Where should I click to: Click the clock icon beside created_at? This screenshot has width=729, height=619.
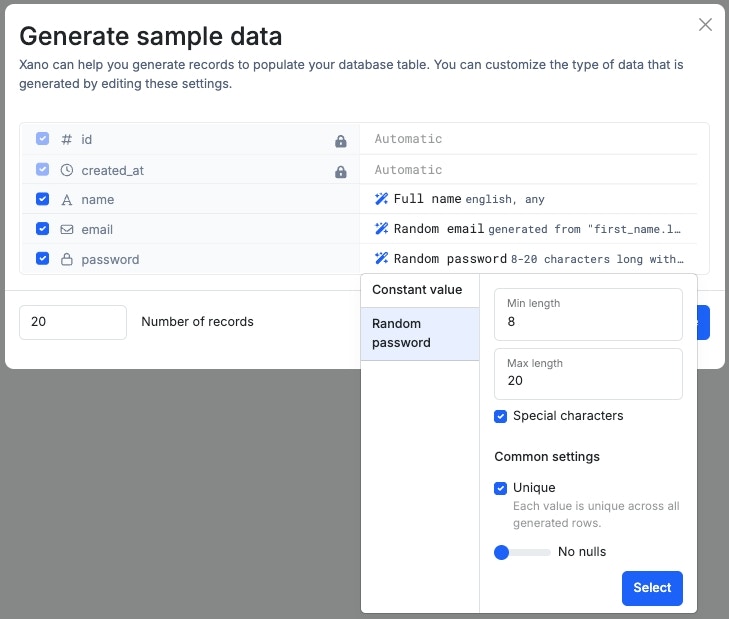pos(67,170)
